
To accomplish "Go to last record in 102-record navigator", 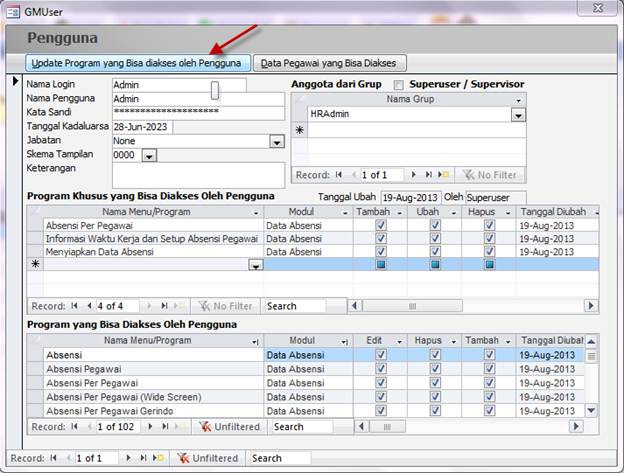I will click(165, 426).
